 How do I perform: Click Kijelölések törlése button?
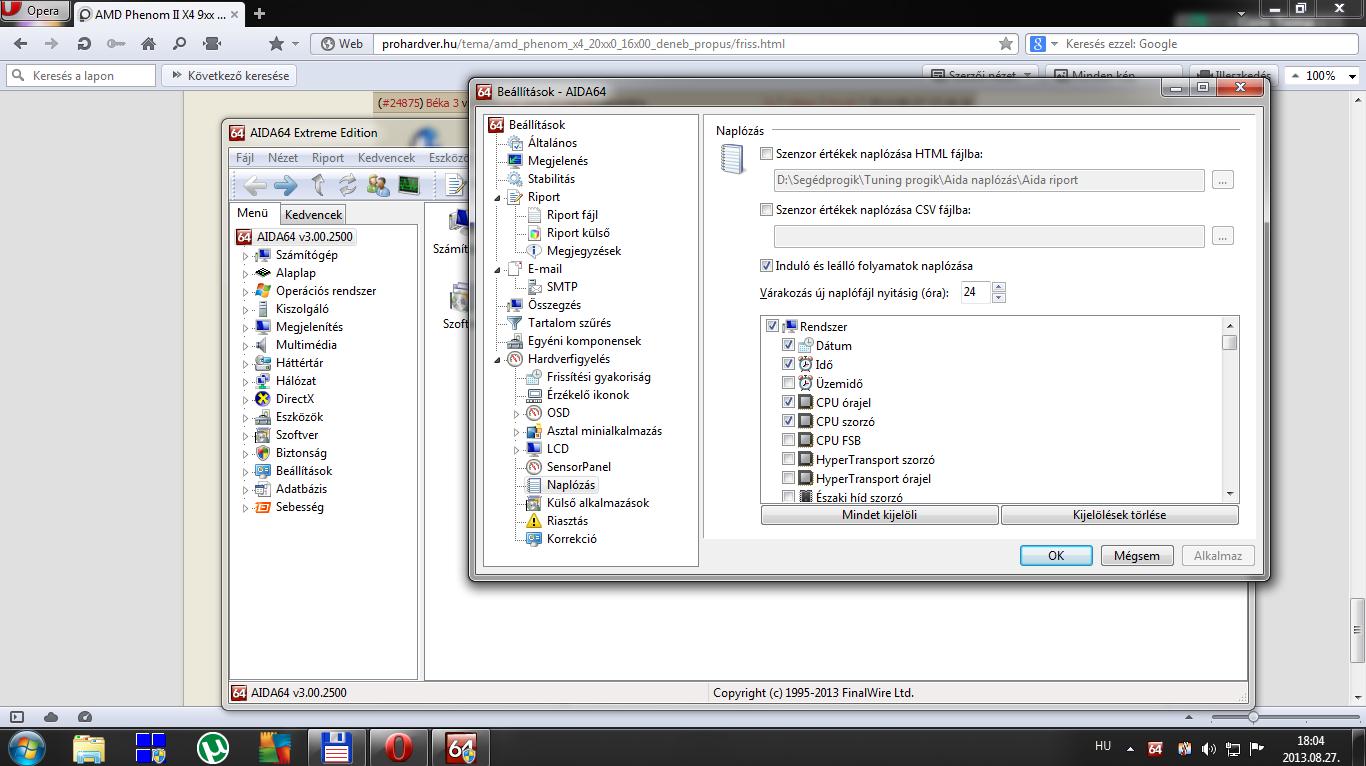click(x=1120, y=515)
